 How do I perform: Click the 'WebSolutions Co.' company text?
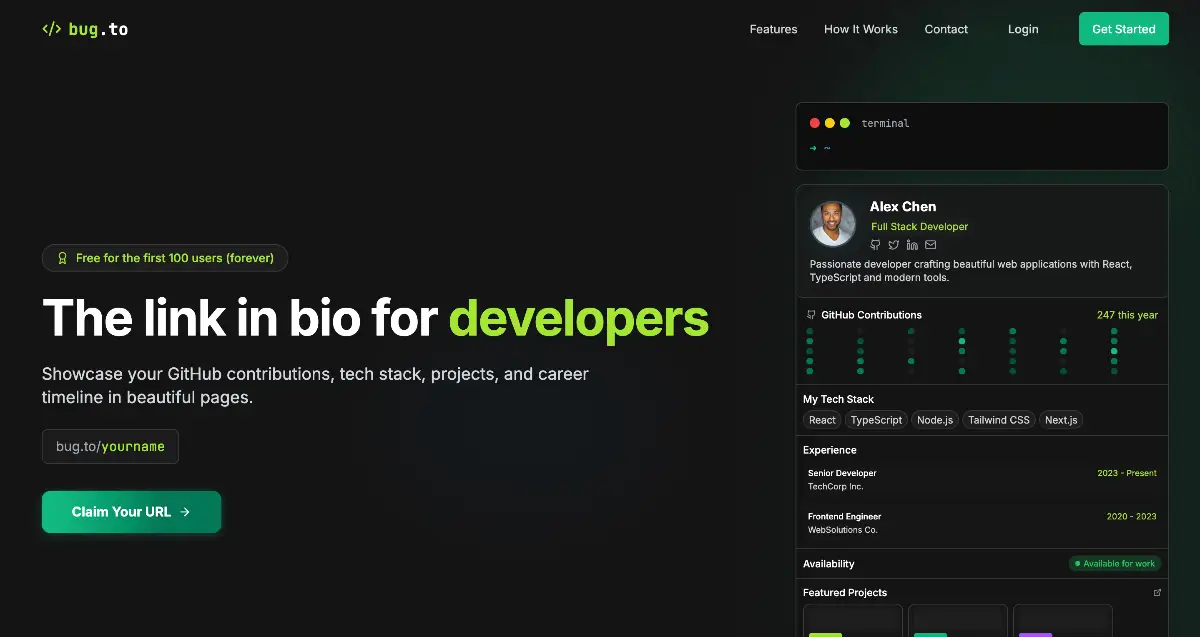(842, 530)
